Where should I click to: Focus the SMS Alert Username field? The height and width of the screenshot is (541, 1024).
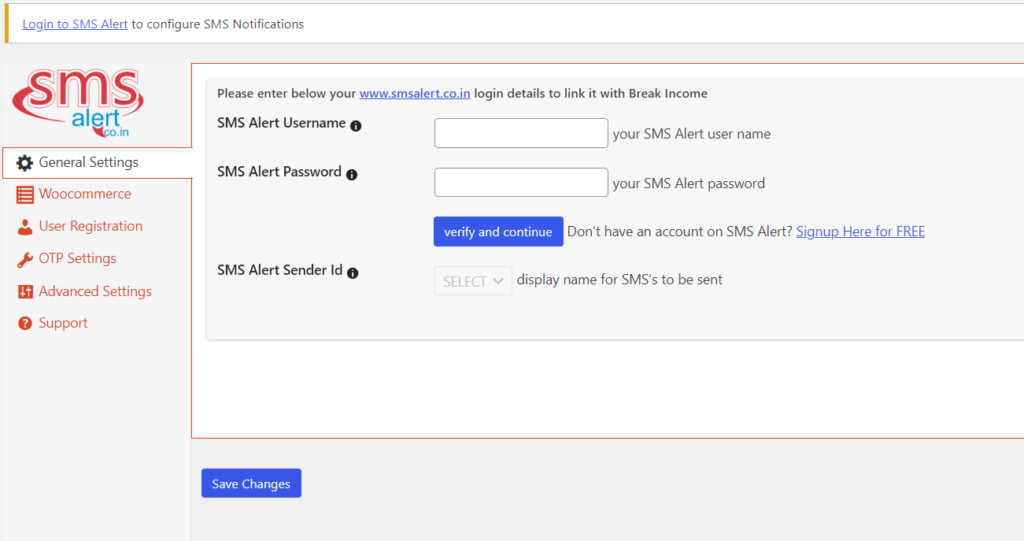pyautogui.click(x=521, y=133)
